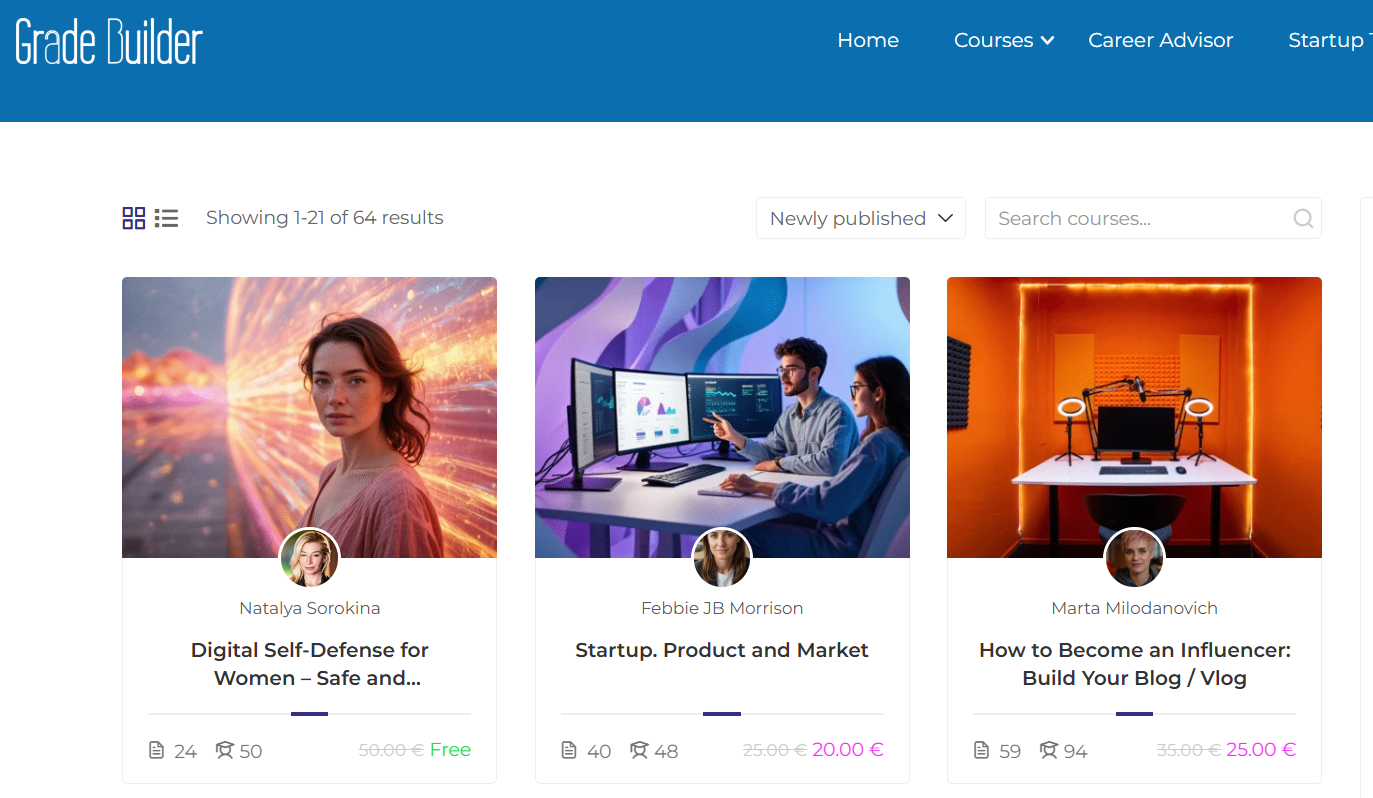Open How to Become an Influencer course
This screenshot has height=798, width=1373.
click(1134, 664)
